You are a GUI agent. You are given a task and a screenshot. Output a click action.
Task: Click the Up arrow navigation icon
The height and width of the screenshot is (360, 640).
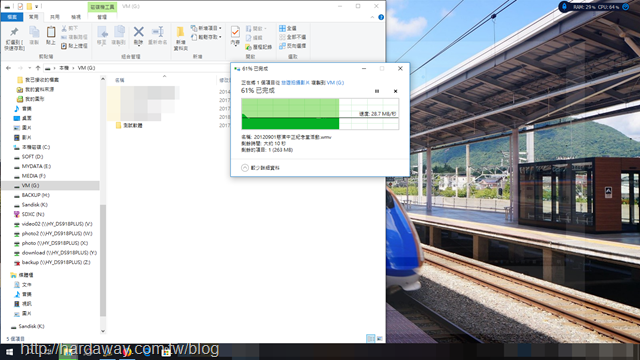(x=38, y=68)
